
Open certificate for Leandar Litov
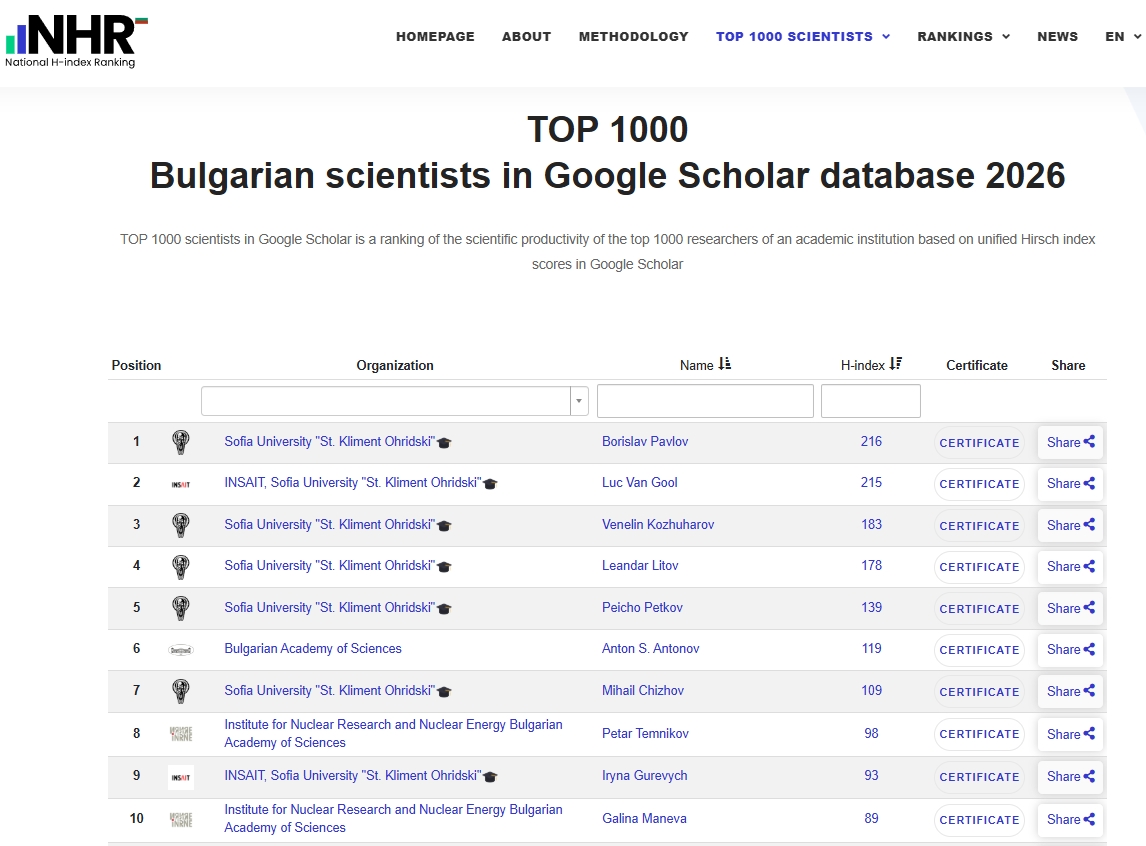[x=979, y=567]
